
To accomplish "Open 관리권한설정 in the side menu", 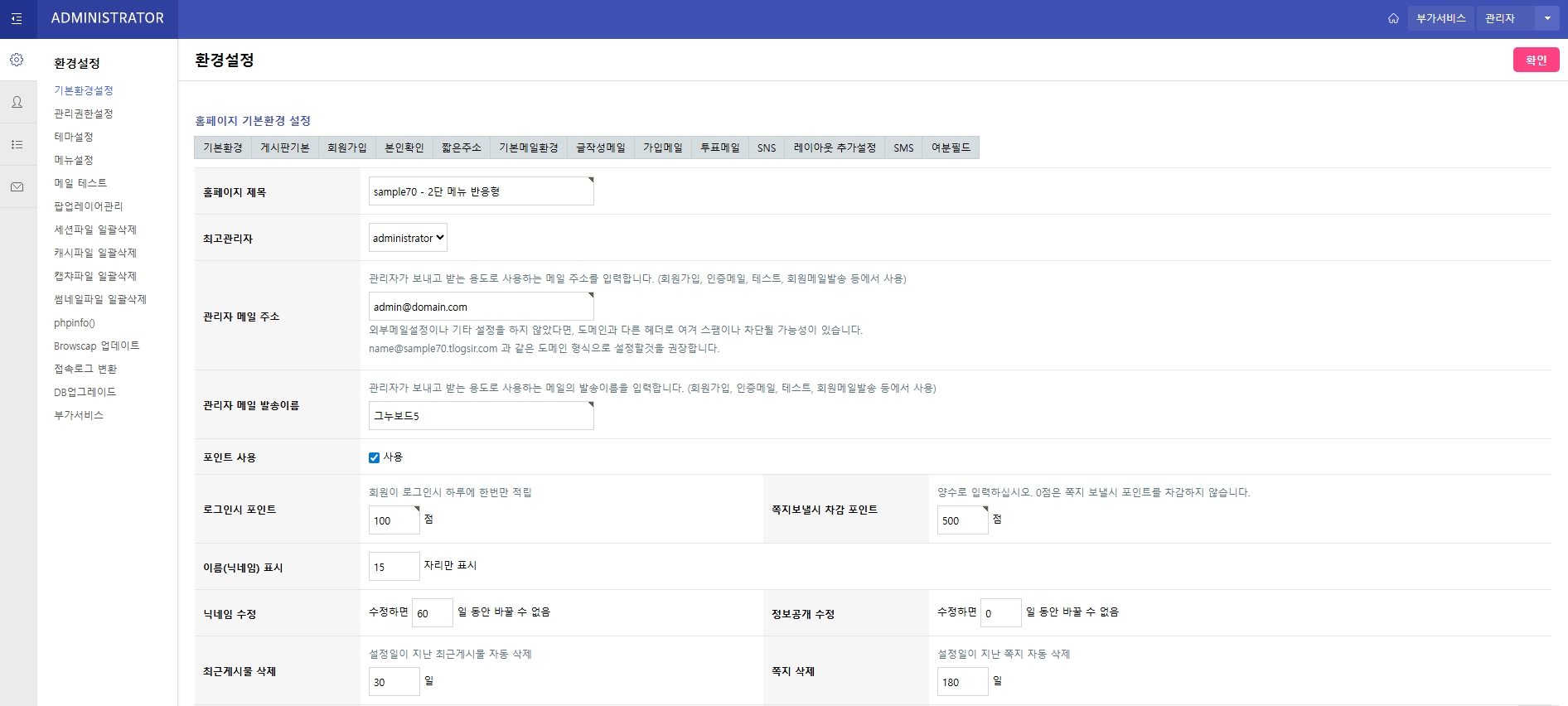I will tap(83, 114).
